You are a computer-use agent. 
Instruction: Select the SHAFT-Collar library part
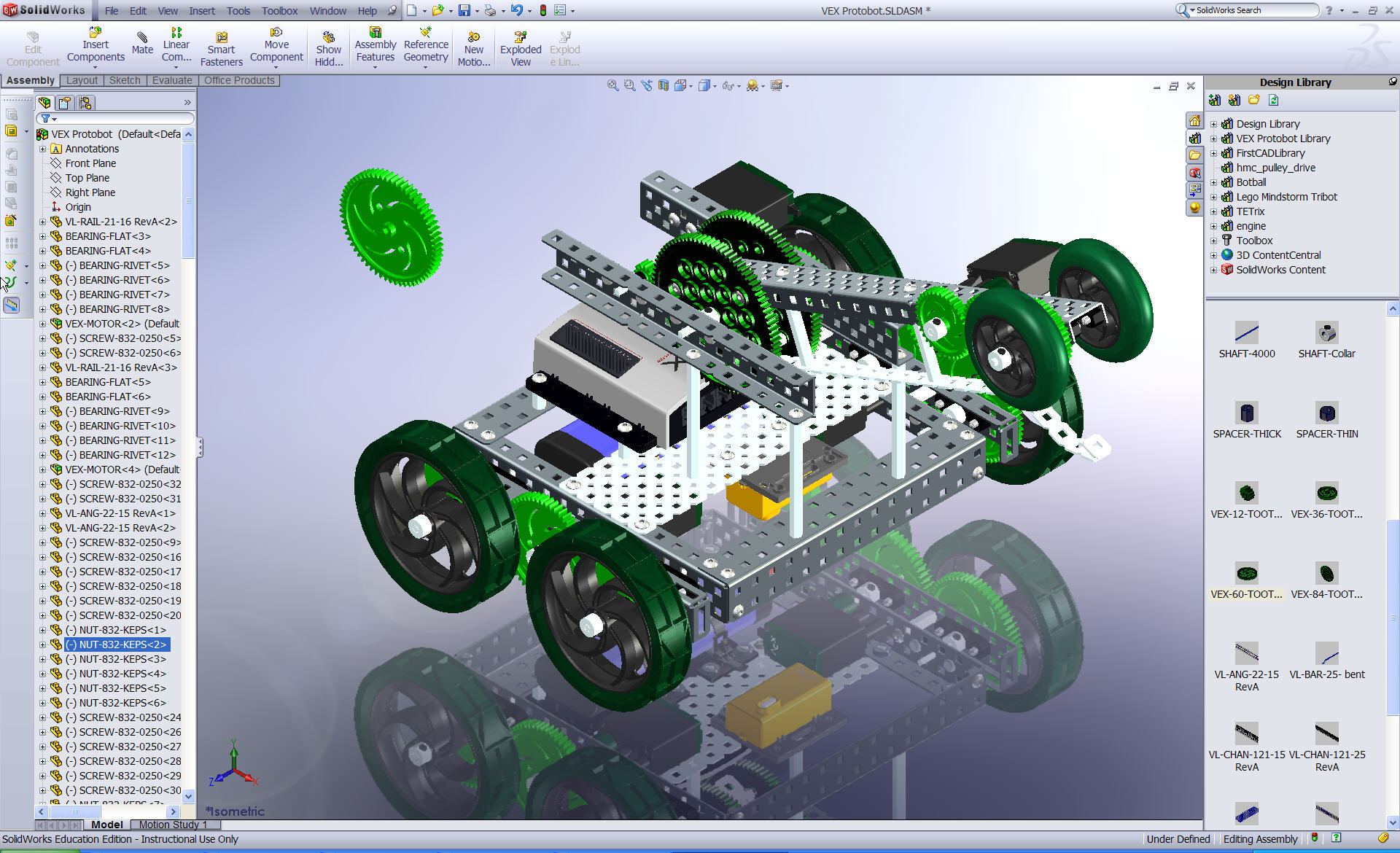point(1327,340)
